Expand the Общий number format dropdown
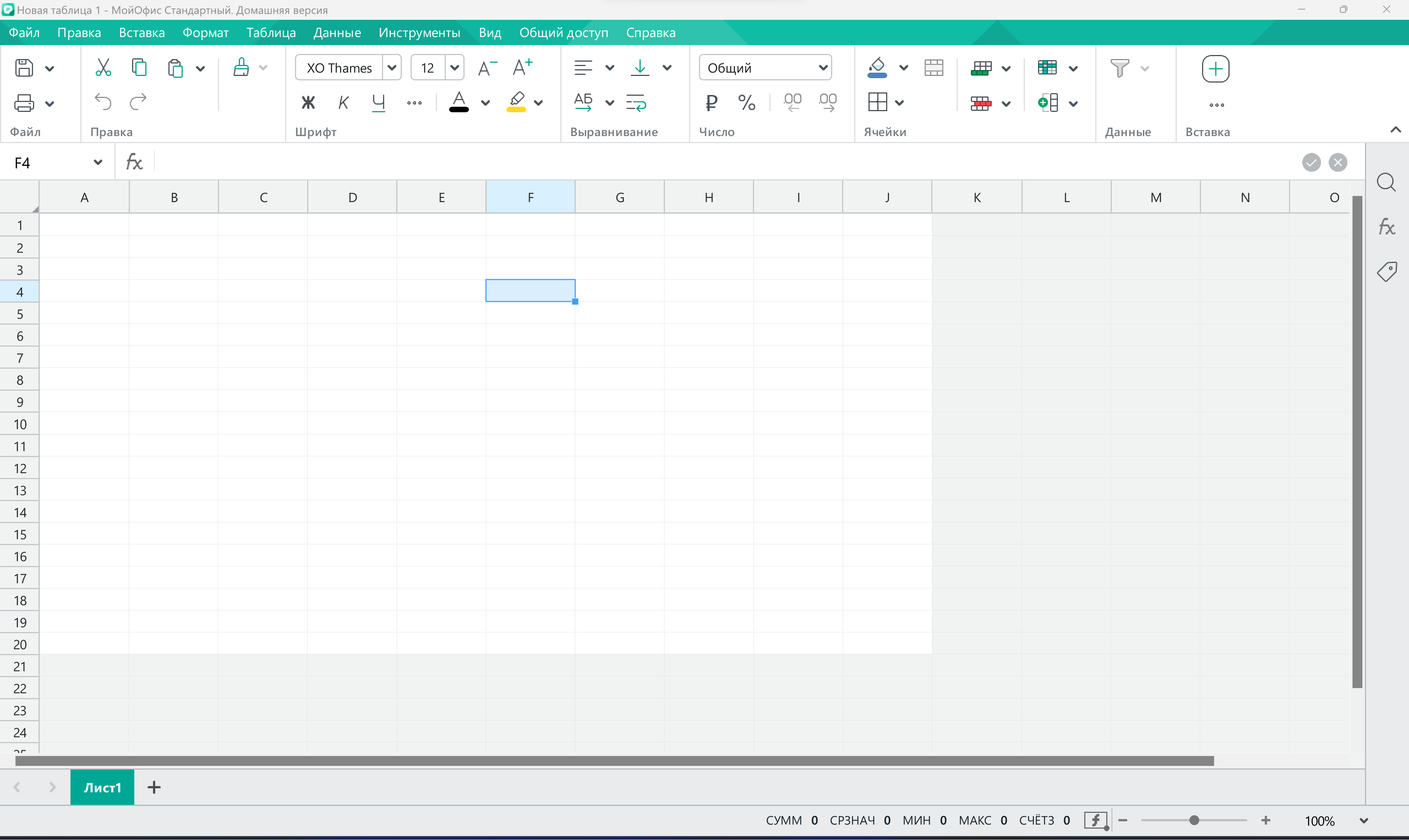This screenshot has height=840, width=1409. pyautogui.click(x=823, y=68)
